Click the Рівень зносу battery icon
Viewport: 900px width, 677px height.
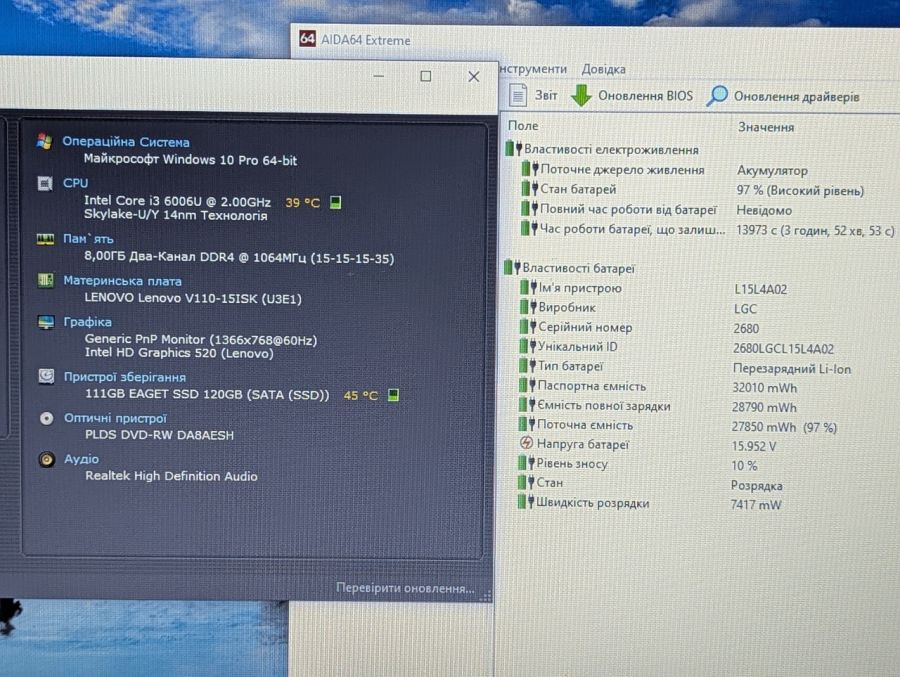[526, 463]
